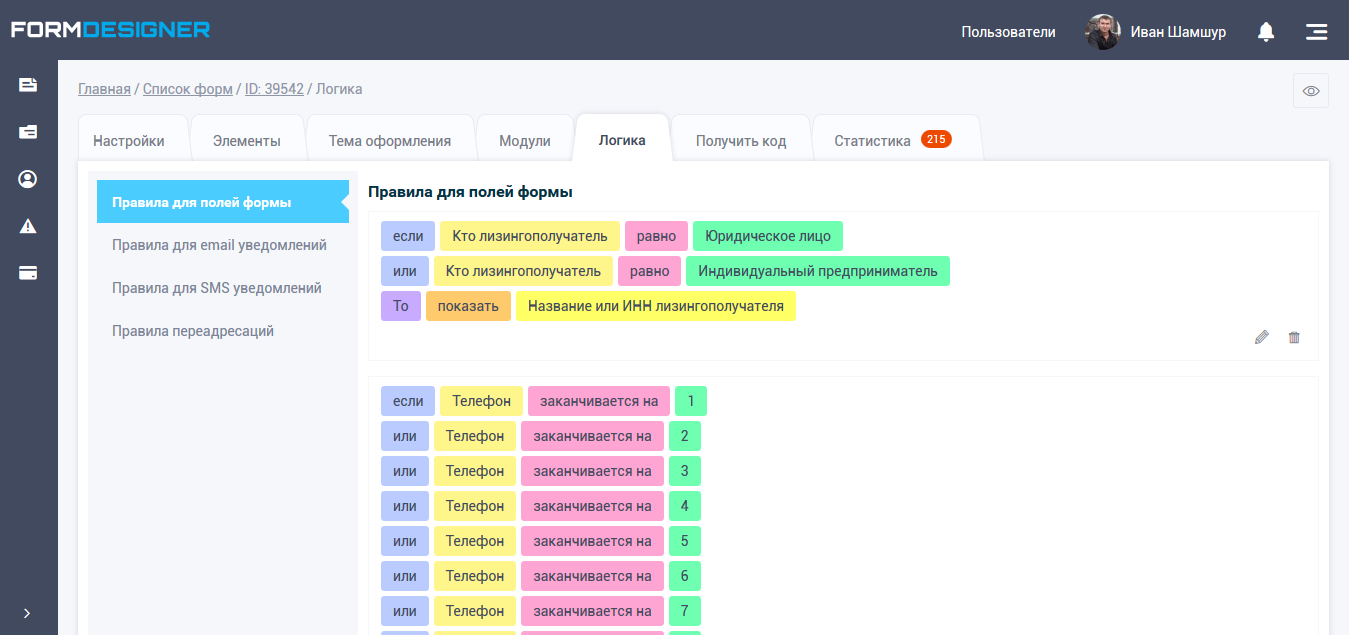Select Правила для email уведомлений

(x=219, y=245)
